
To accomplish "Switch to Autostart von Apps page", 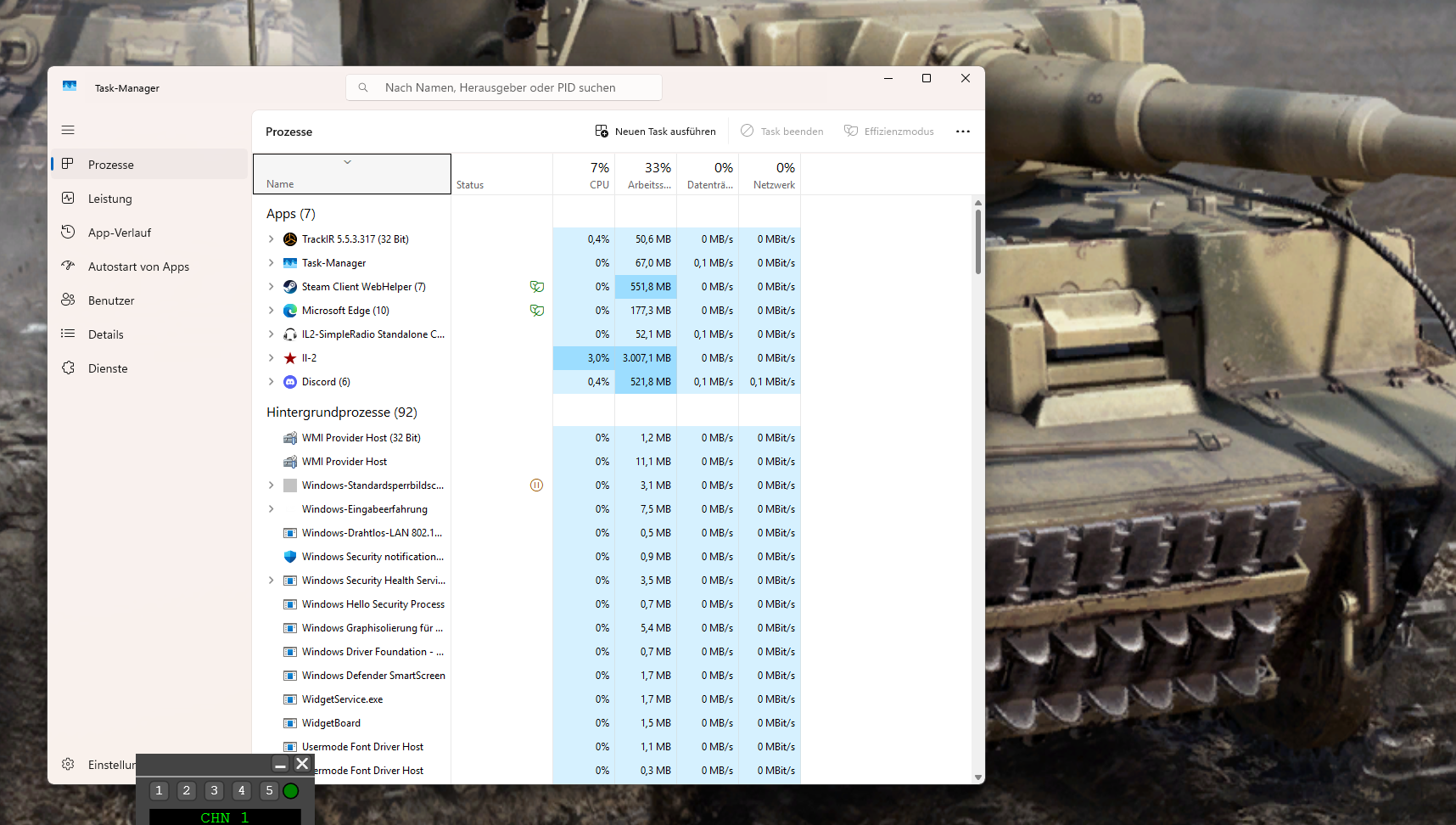I will coord(138,267).
